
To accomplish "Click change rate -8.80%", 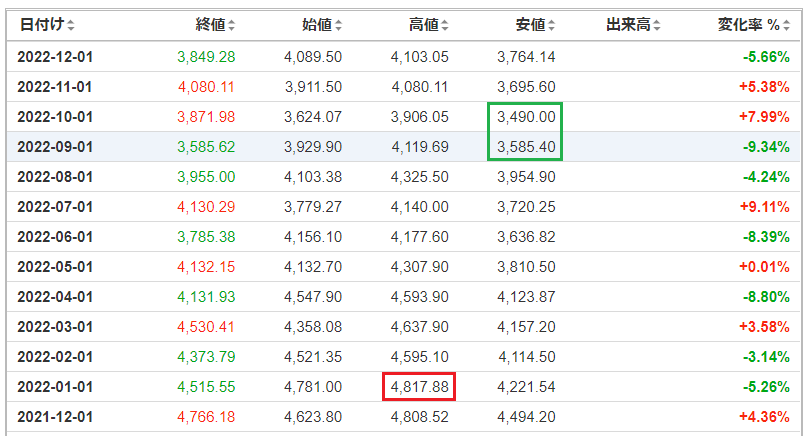I will pos(766,297).
